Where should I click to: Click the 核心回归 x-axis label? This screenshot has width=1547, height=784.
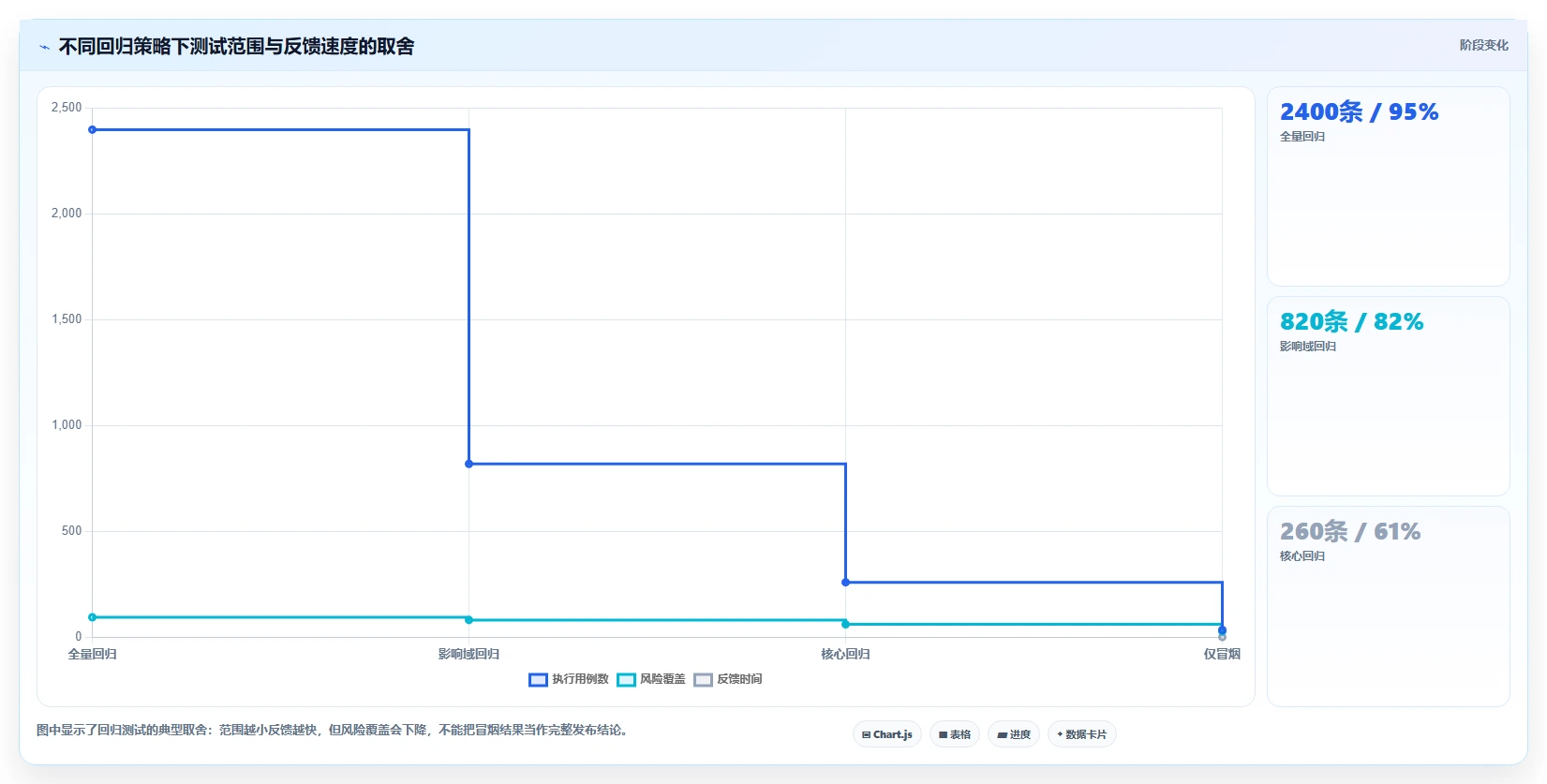pos(845,654)
